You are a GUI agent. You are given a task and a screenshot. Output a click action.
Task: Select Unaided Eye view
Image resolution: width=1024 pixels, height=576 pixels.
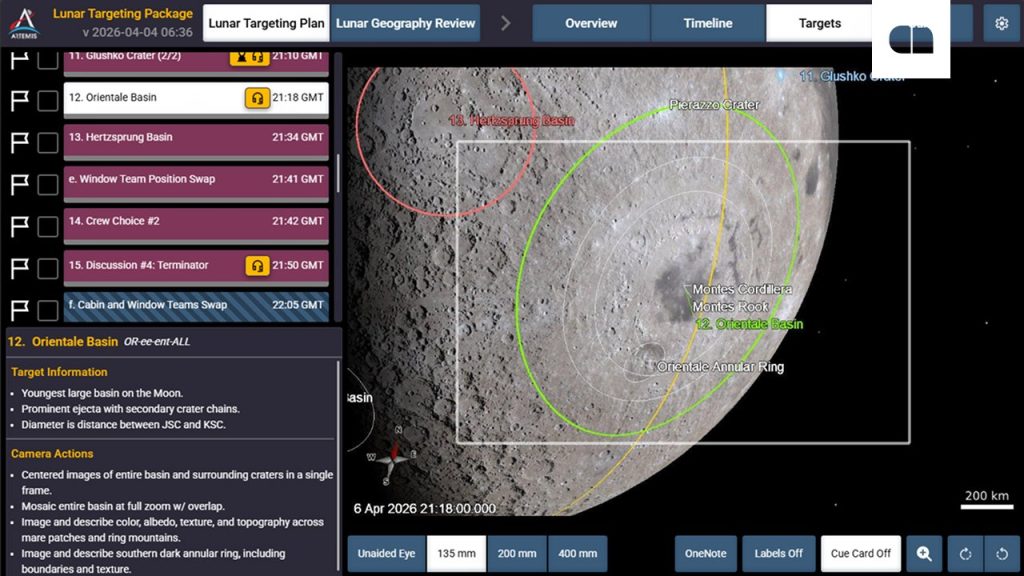coord(386,554)
